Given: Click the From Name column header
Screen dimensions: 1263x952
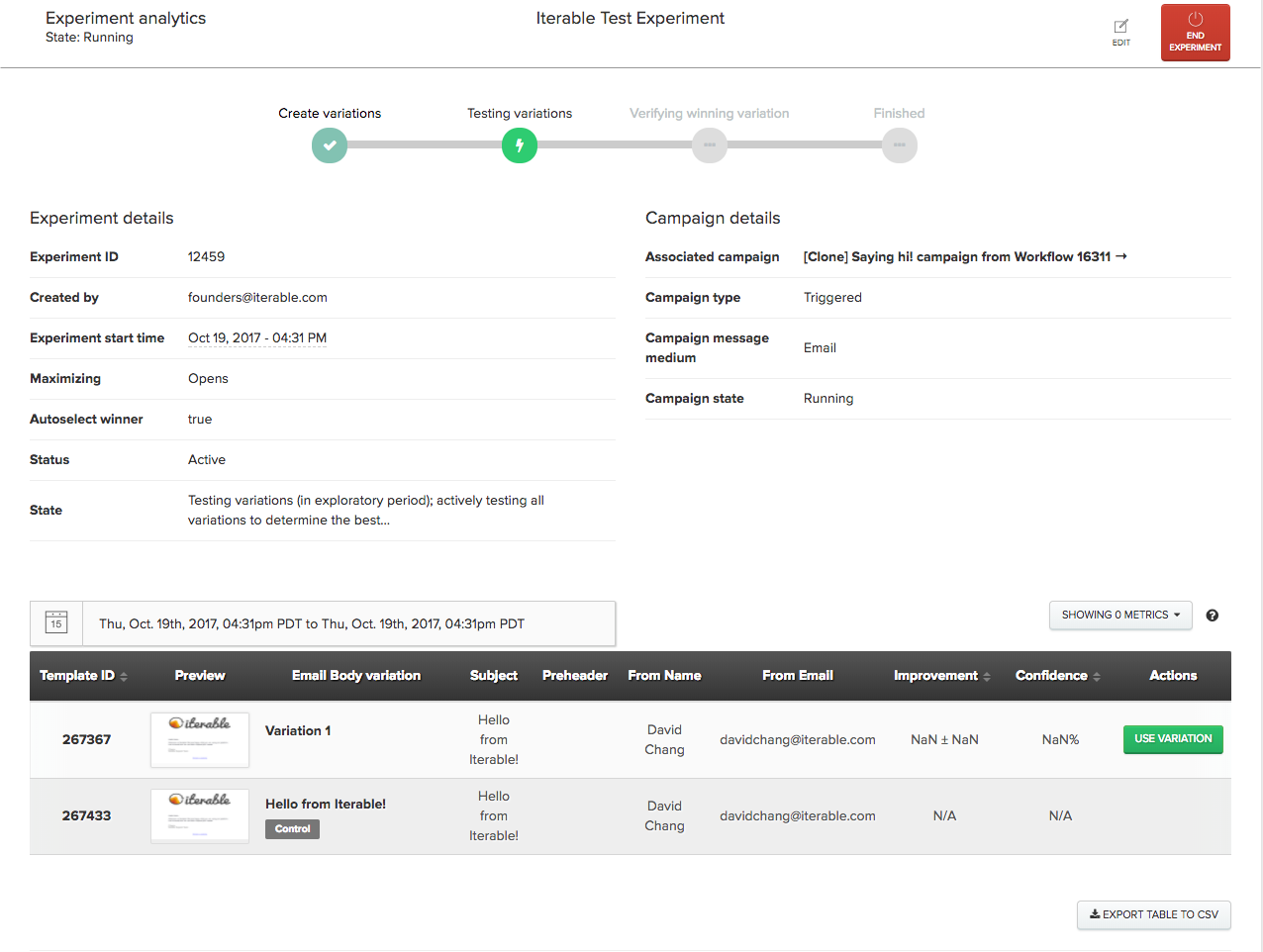Looking at the screenshot, I should (x=664, y=676).
